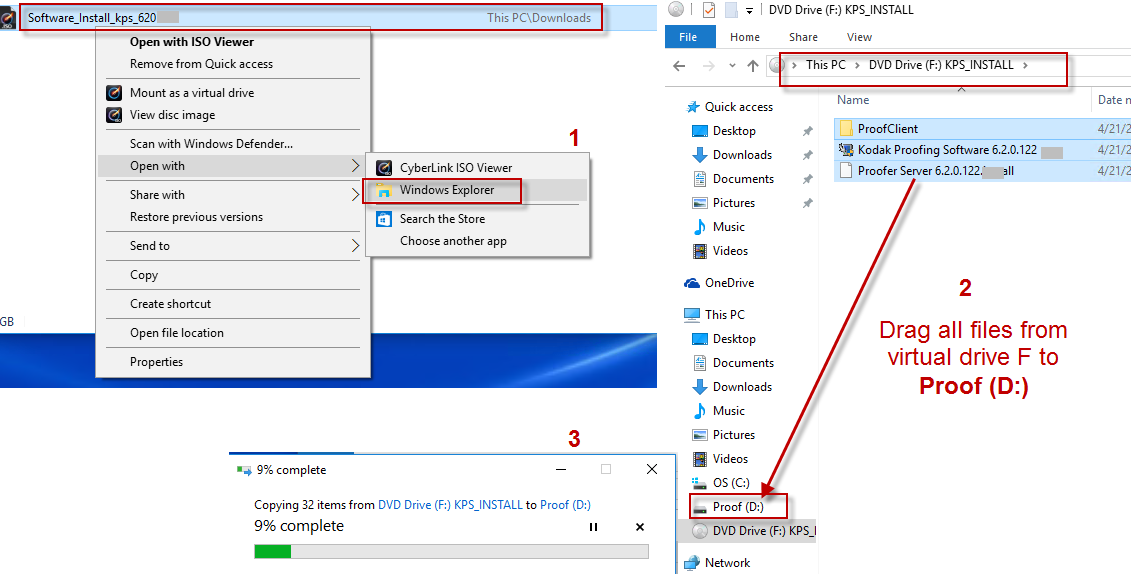1131x574 pixels.
Task: Open the File tab in Explorer
Action: coord(688,37)
